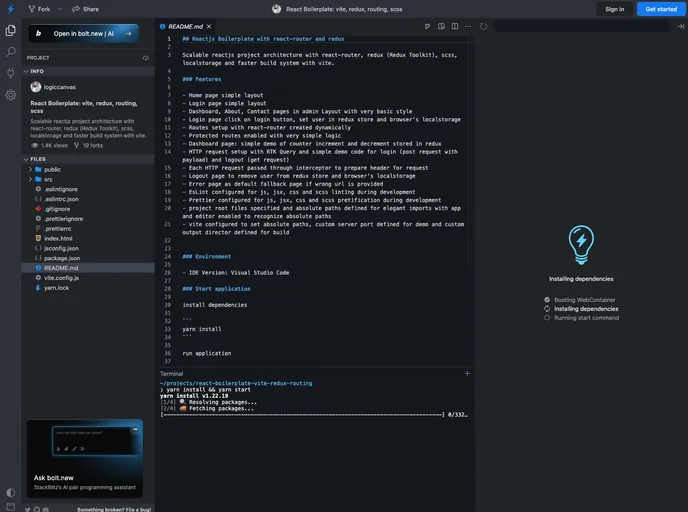688x512 pixels.
Task: Click the preview URL address bar
Action: [580, 26]
